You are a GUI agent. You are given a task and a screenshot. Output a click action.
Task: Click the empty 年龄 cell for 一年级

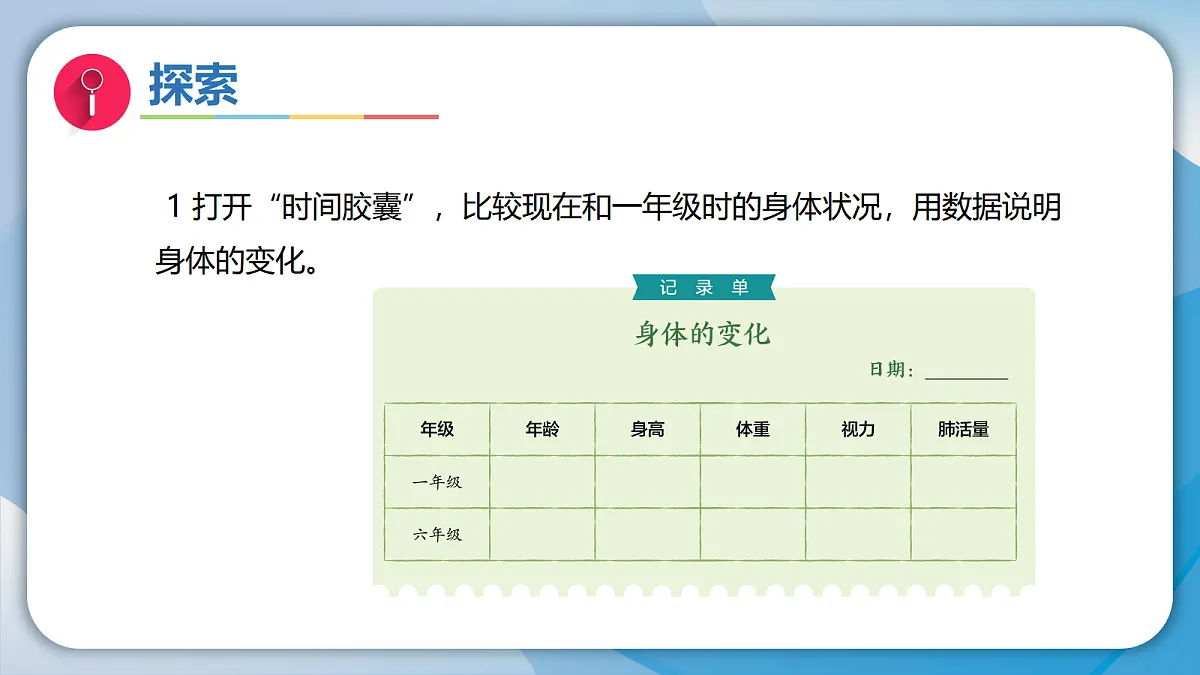point(542,482)
